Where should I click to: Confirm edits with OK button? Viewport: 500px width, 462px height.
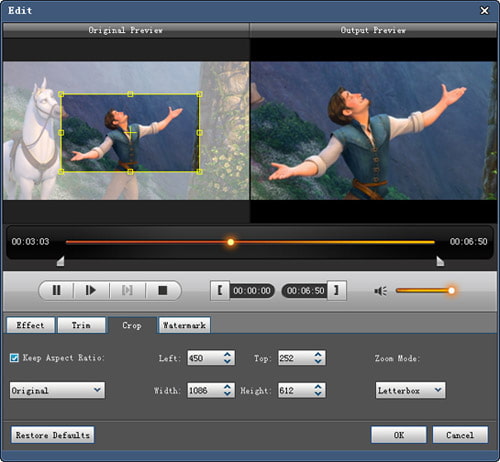click(399, 435)
